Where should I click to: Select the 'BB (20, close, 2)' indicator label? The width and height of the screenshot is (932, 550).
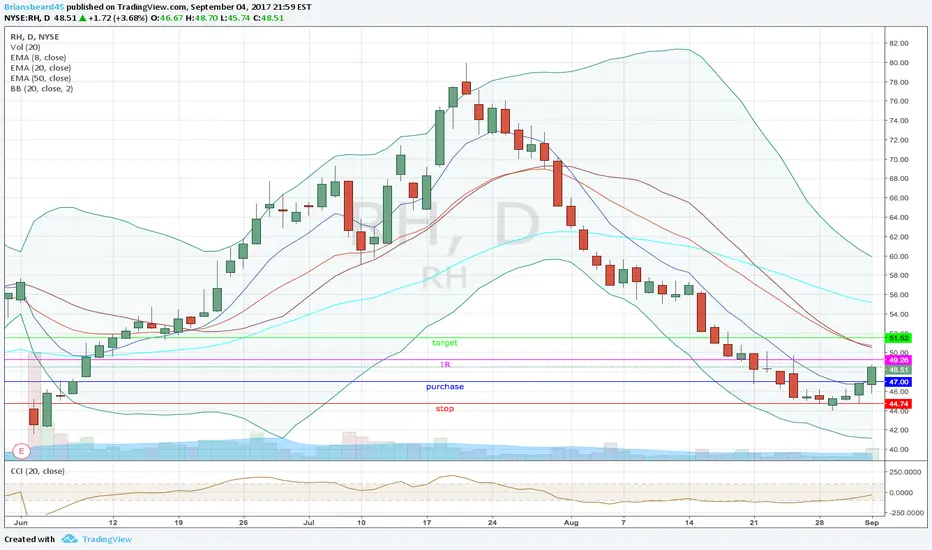[42, 89]
